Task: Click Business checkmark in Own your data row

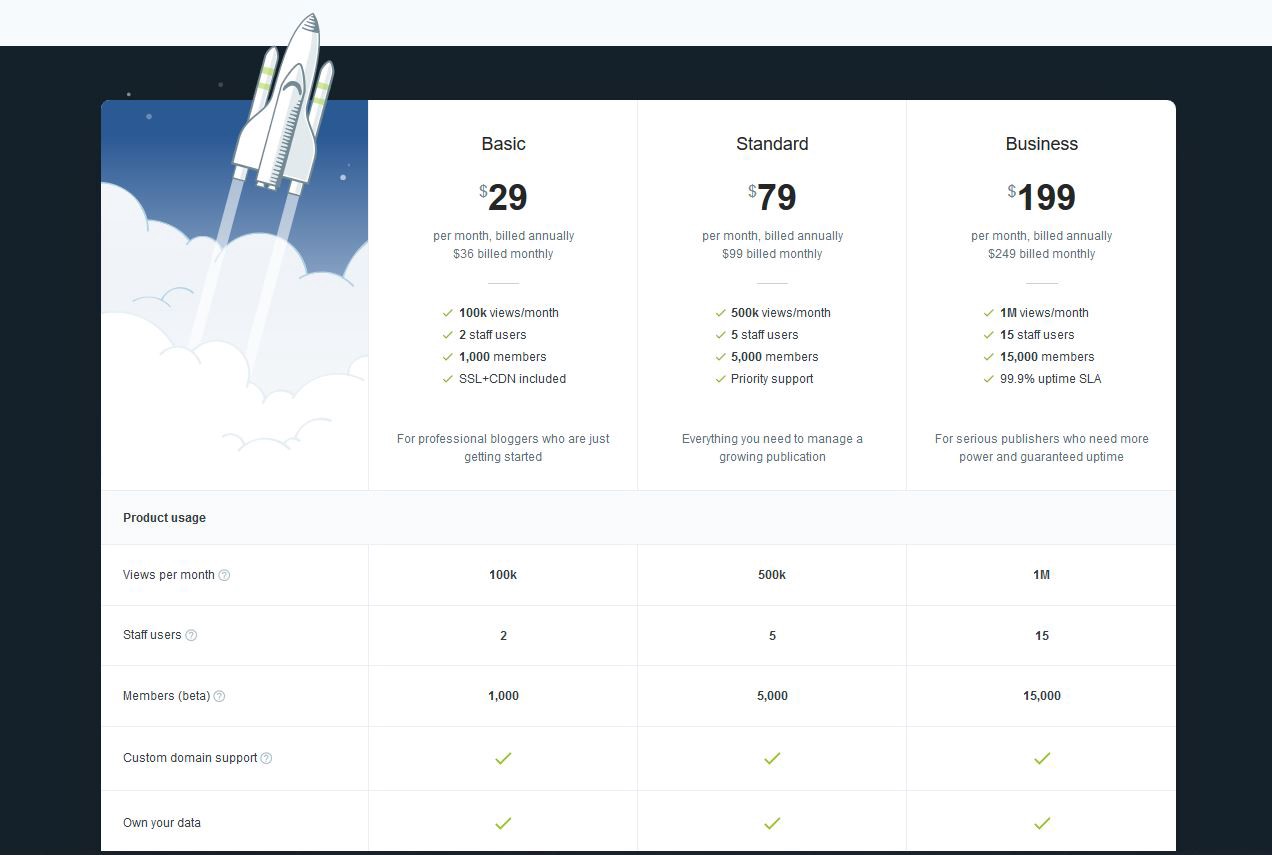Action: pos(1042,823)
